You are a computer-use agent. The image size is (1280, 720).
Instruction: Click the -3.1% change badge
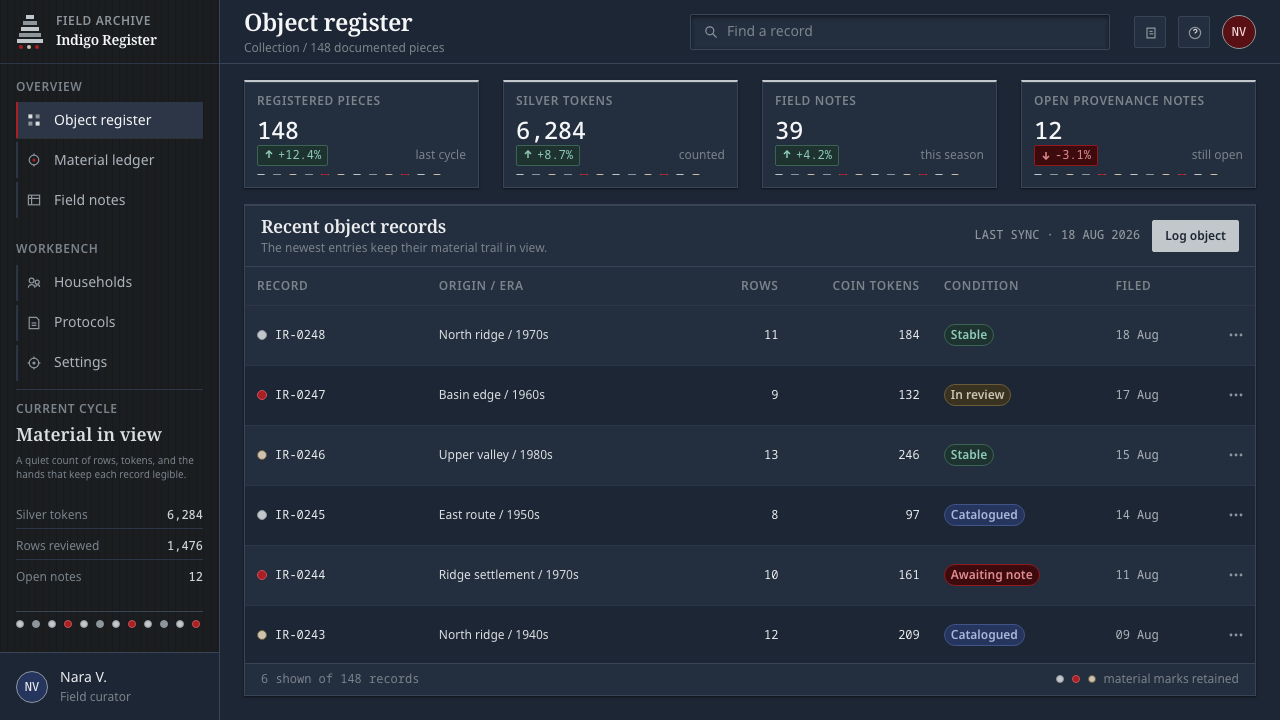pyautogui.click(x=1066, y=155)
